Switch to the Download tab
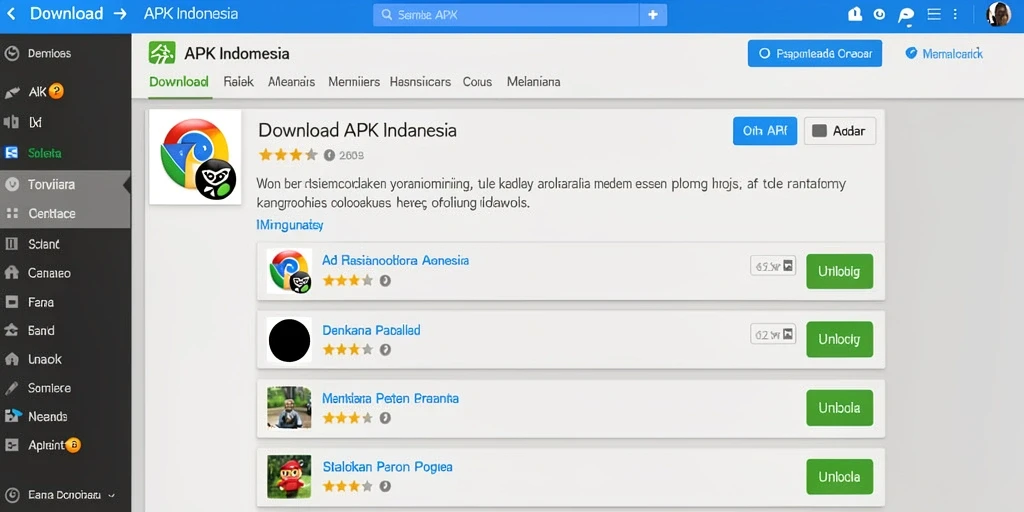This screenshot has width=1024, height=512. click(x=179, y=82)
